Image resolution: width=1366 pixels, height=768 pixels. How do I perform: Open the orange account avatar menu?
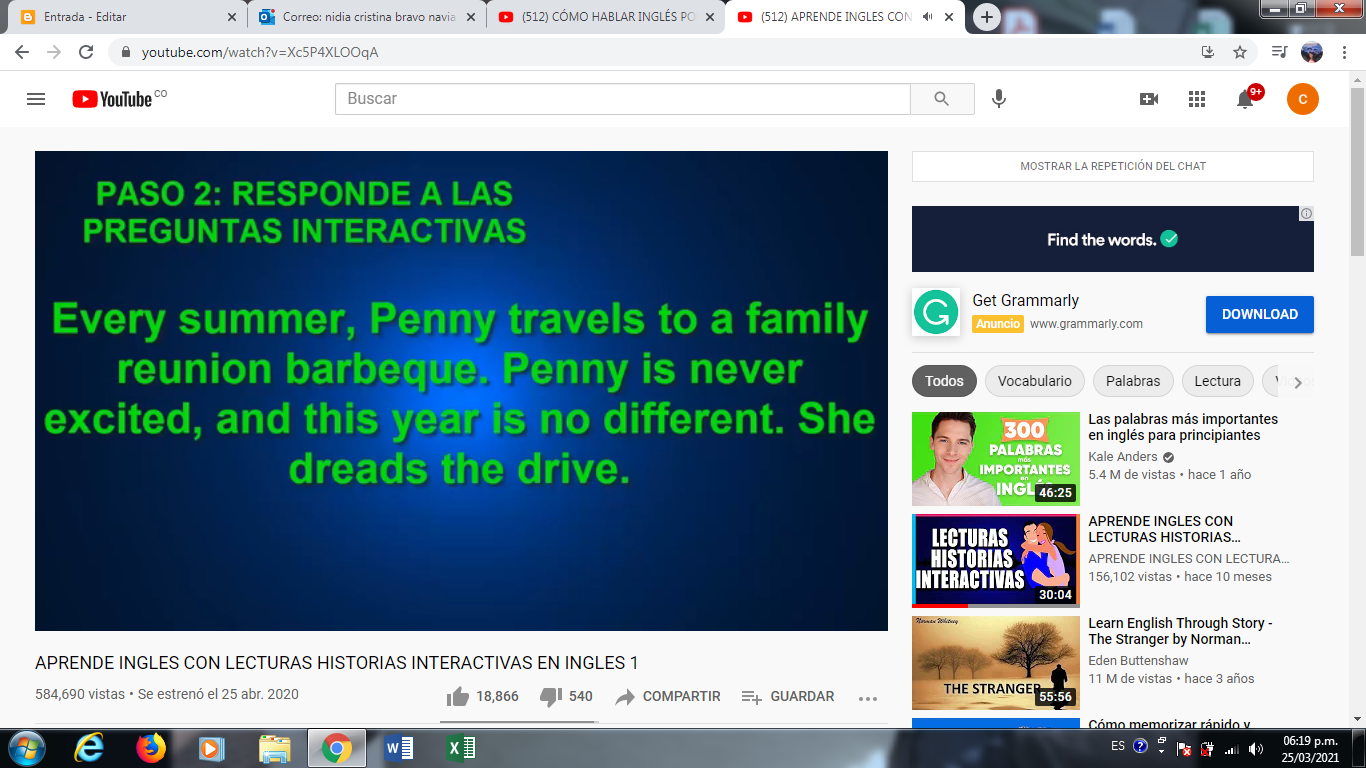tap(1303, 99)
